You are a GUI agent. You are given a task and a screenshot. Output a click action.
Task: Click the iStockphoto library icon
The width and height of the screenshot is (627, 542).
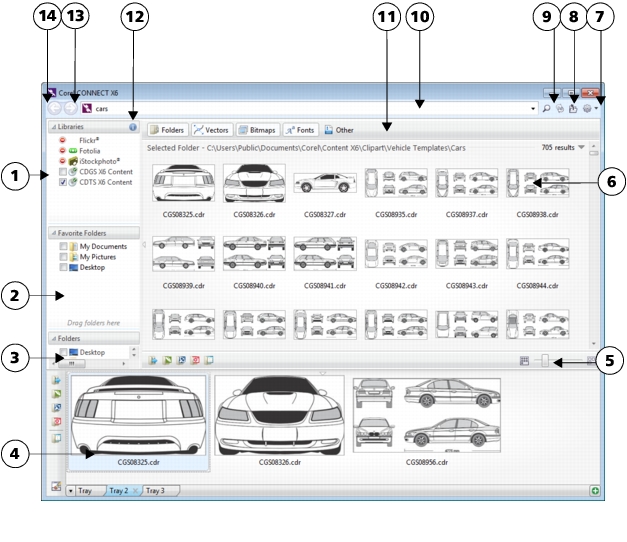point(72,161)
